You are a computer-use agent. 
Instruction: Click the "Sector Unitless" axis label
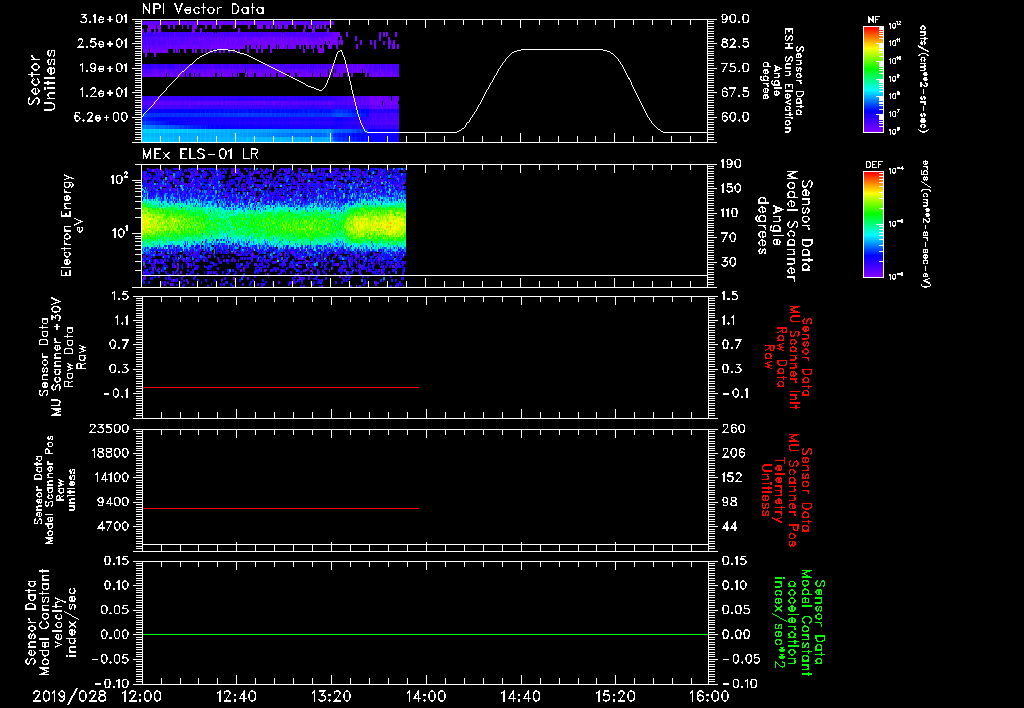(x=42, y=80)
